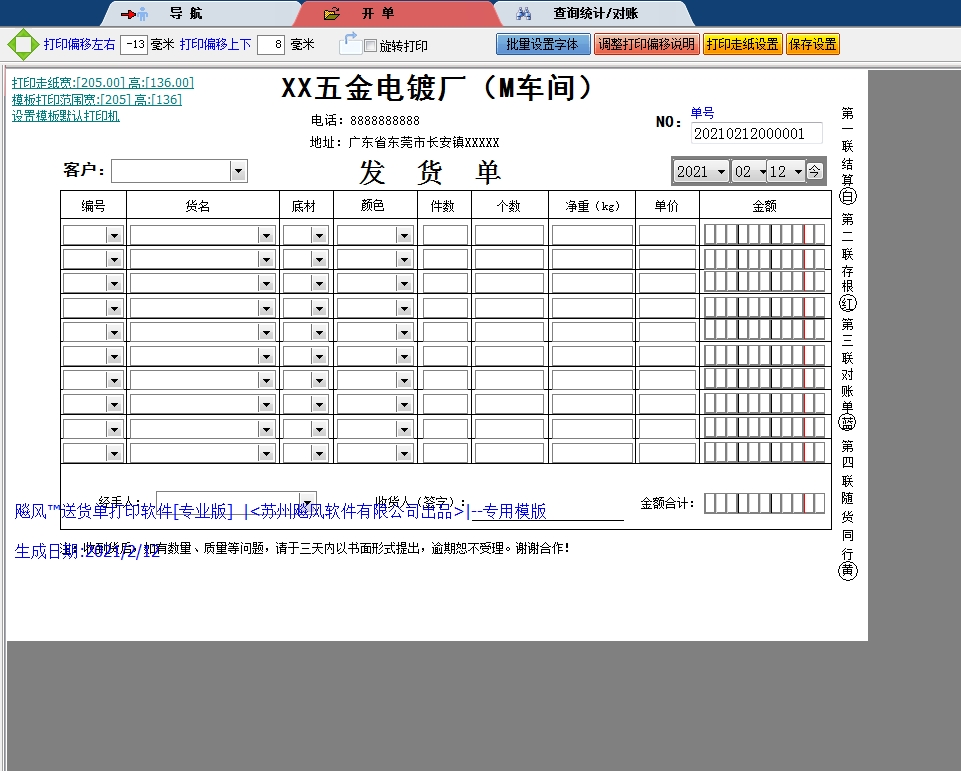Click the 今 button to set today's date
This screenshot has width=961, height=771.
[814, 171]
